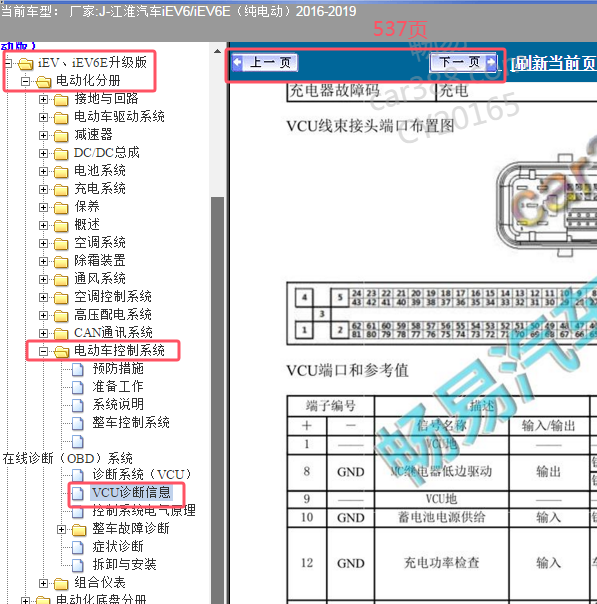Click the 诊断系统（VCU） document icon

click(x=78, y=475)
